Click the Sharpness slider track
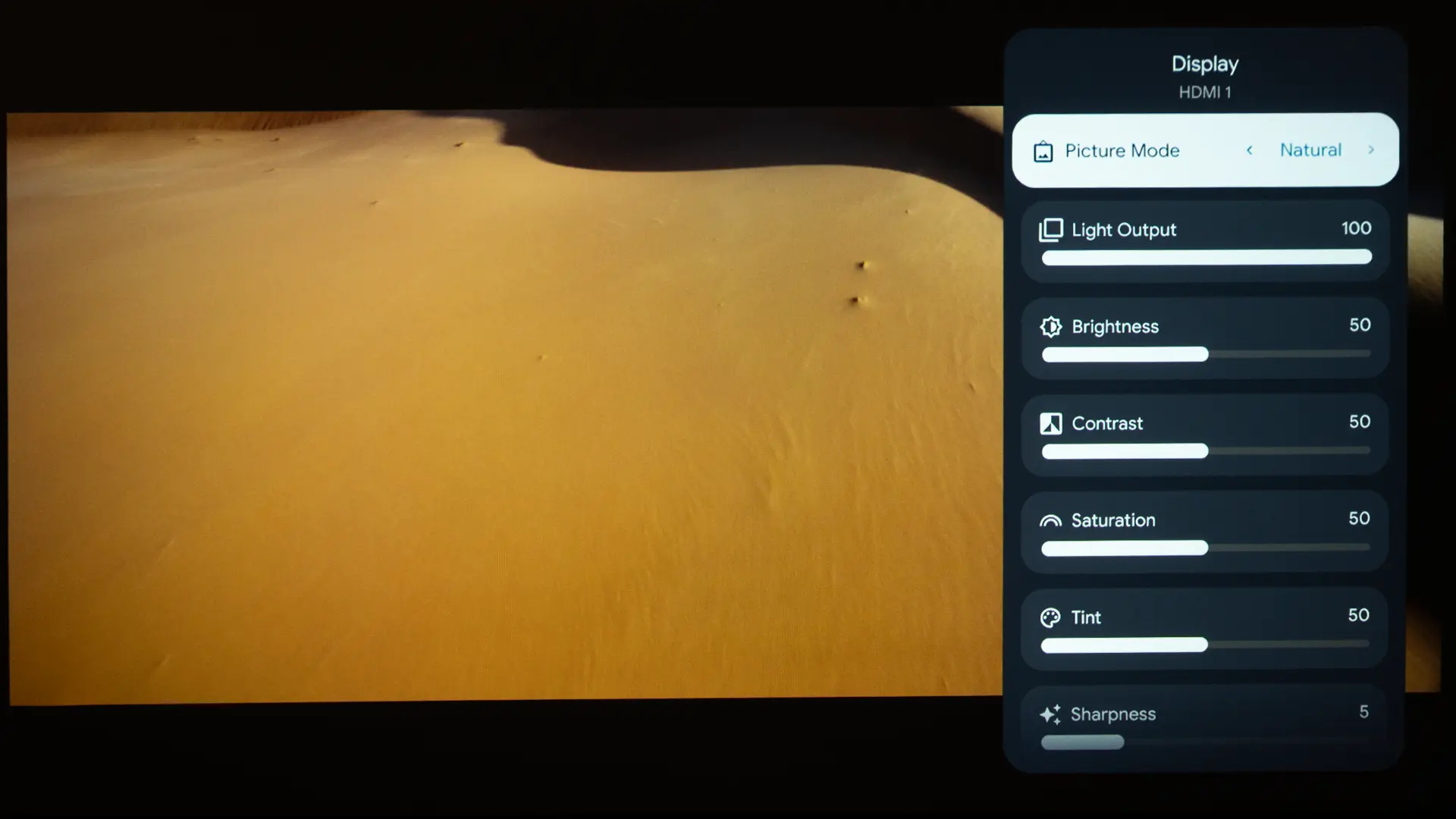The width and height of the screenshot is (1456, 819). point(1206,742)
